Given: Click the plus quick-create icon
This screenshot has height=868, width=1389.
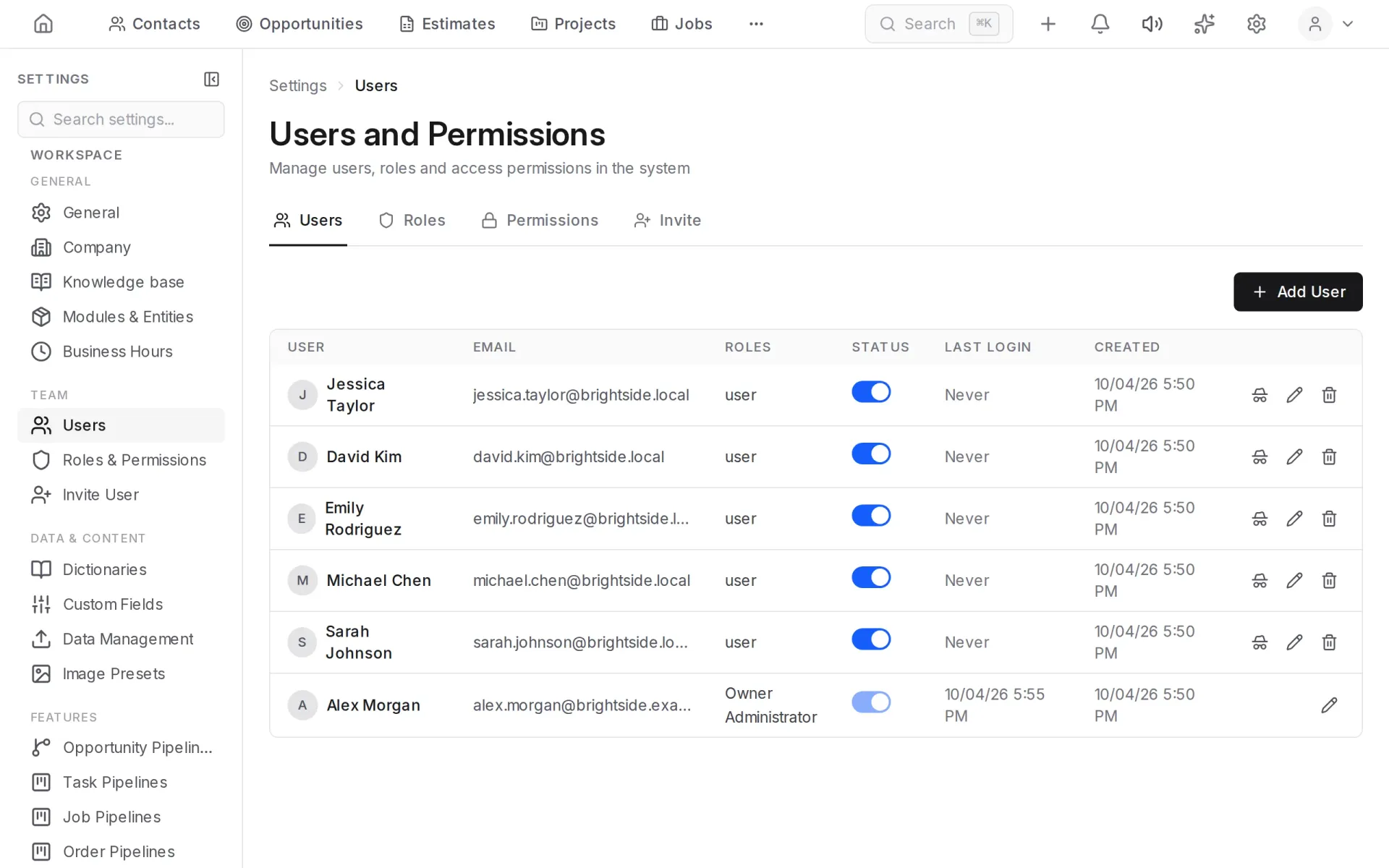Looking at the screenshot, I should 1048,24.
